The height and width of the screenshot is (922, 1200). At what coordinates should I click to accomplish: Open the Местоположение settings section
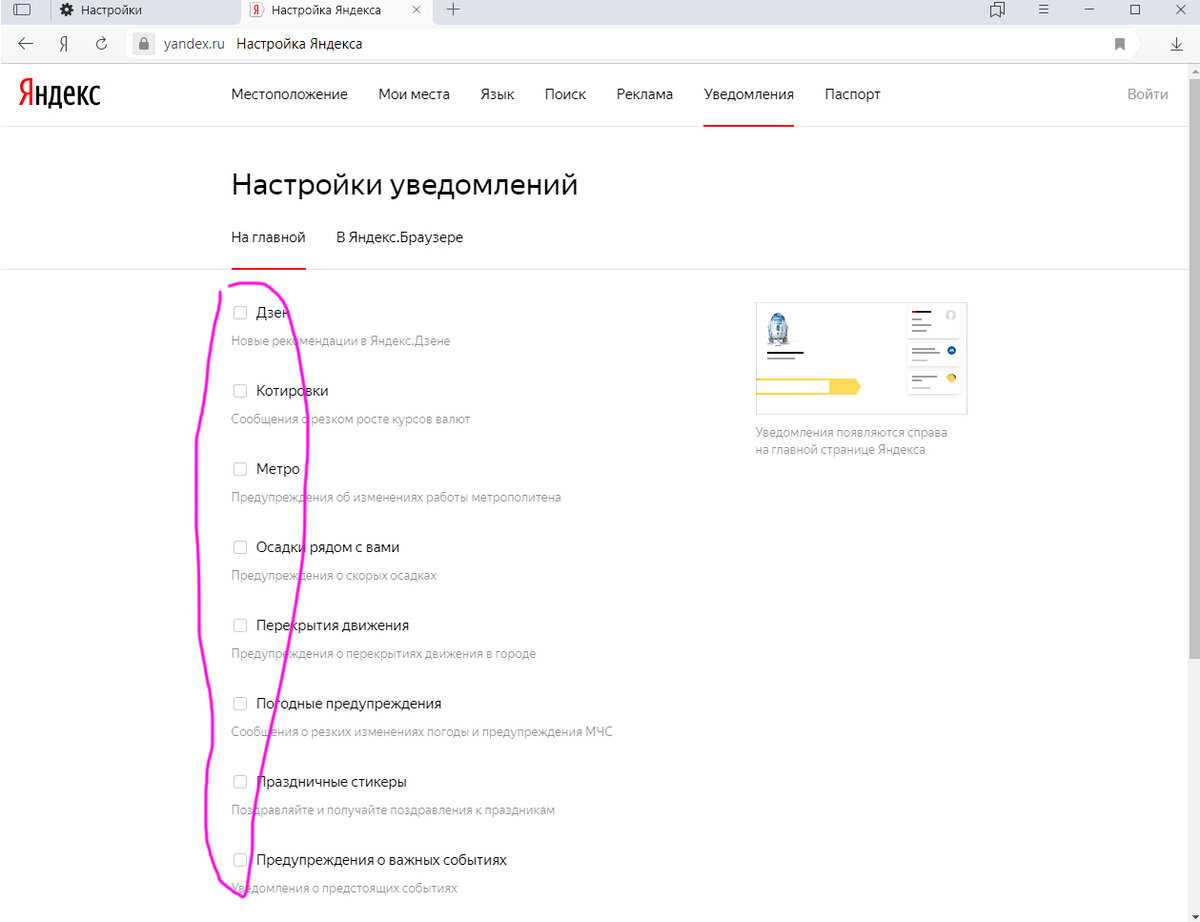click(289, 94)
